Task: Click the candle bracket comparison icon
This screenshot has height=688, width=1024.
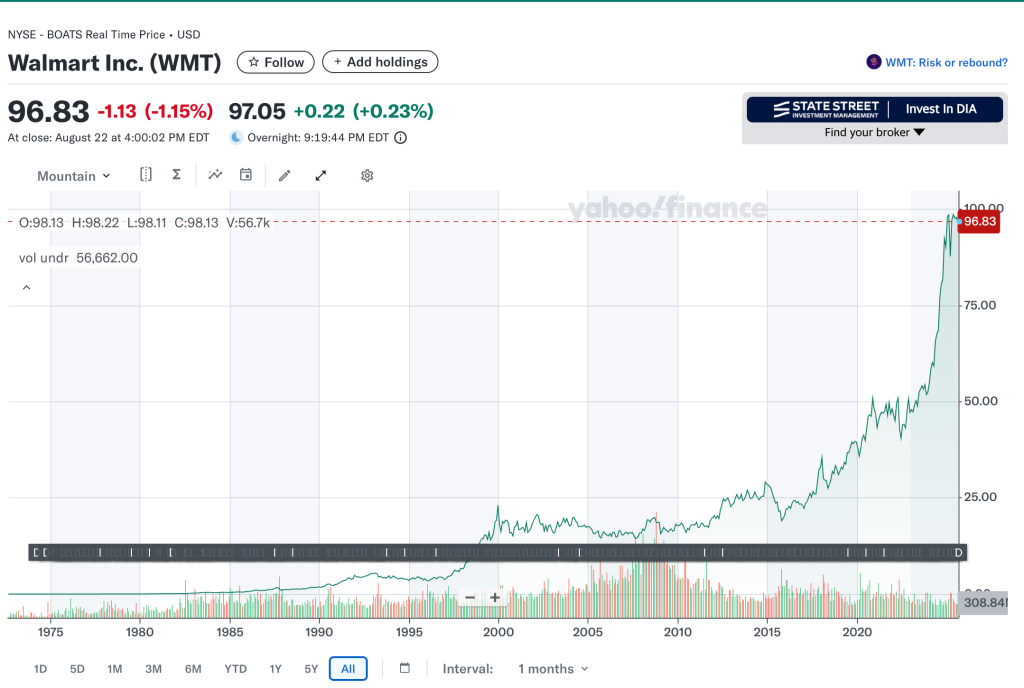Action: 145,175
